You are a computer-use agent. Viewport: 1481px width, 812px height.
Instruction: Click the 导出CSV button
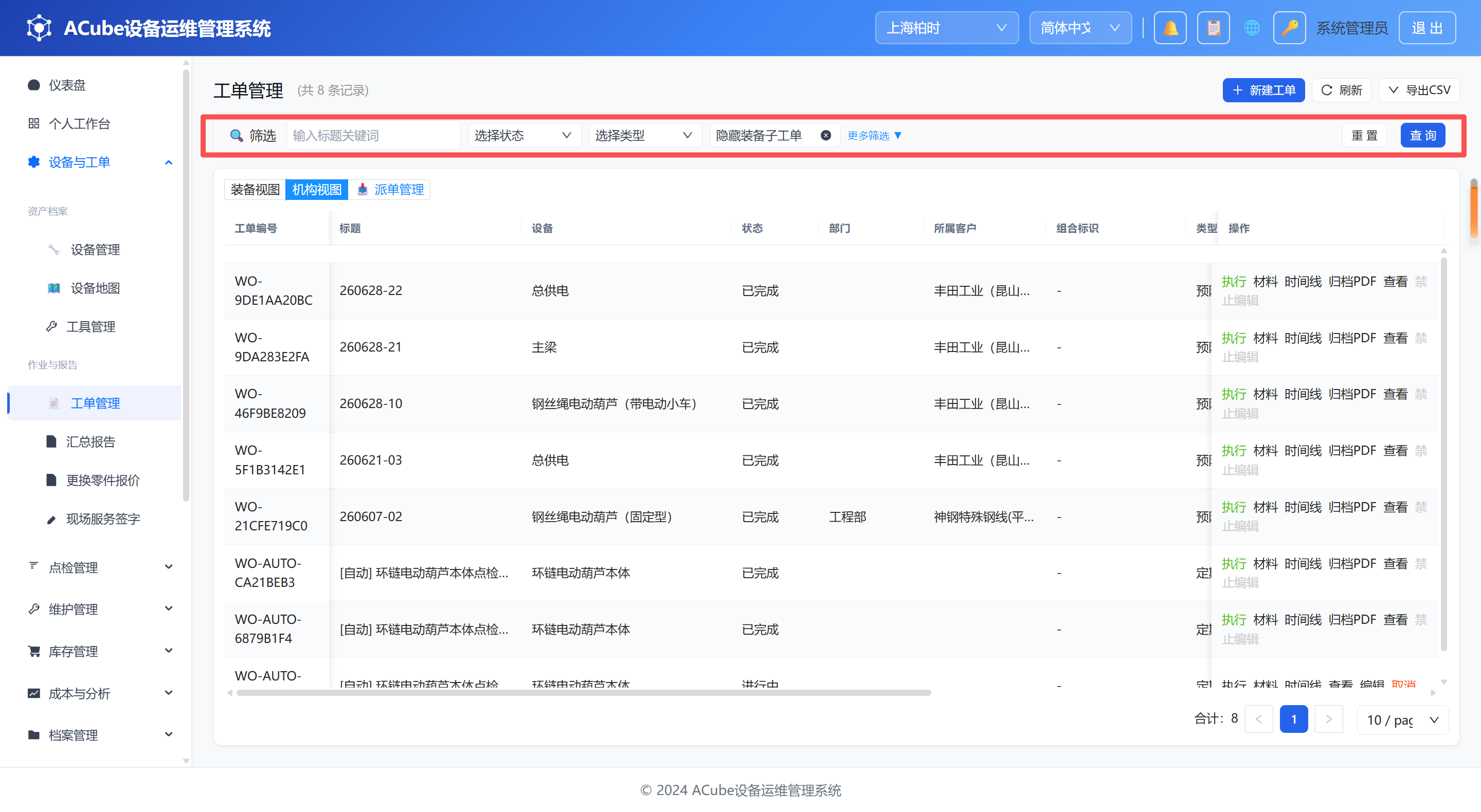(1419, 90)
